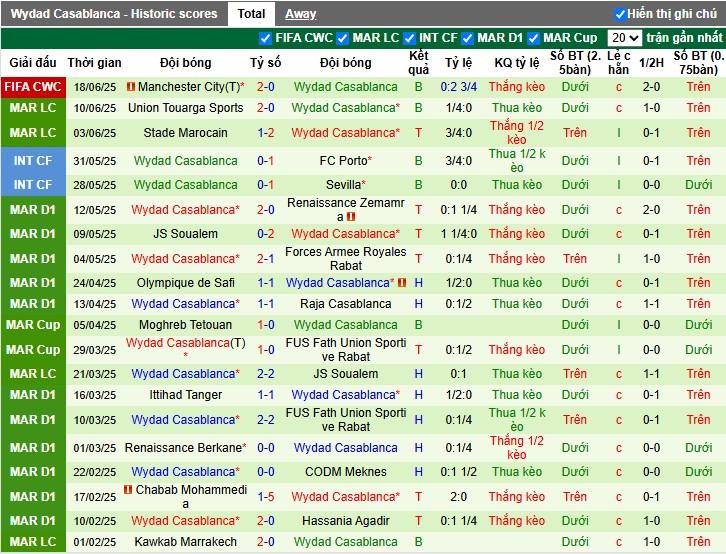Click INT CF label on 31/05/25 row
Viewport: 726px width, 554px height.
coord(33,161)
